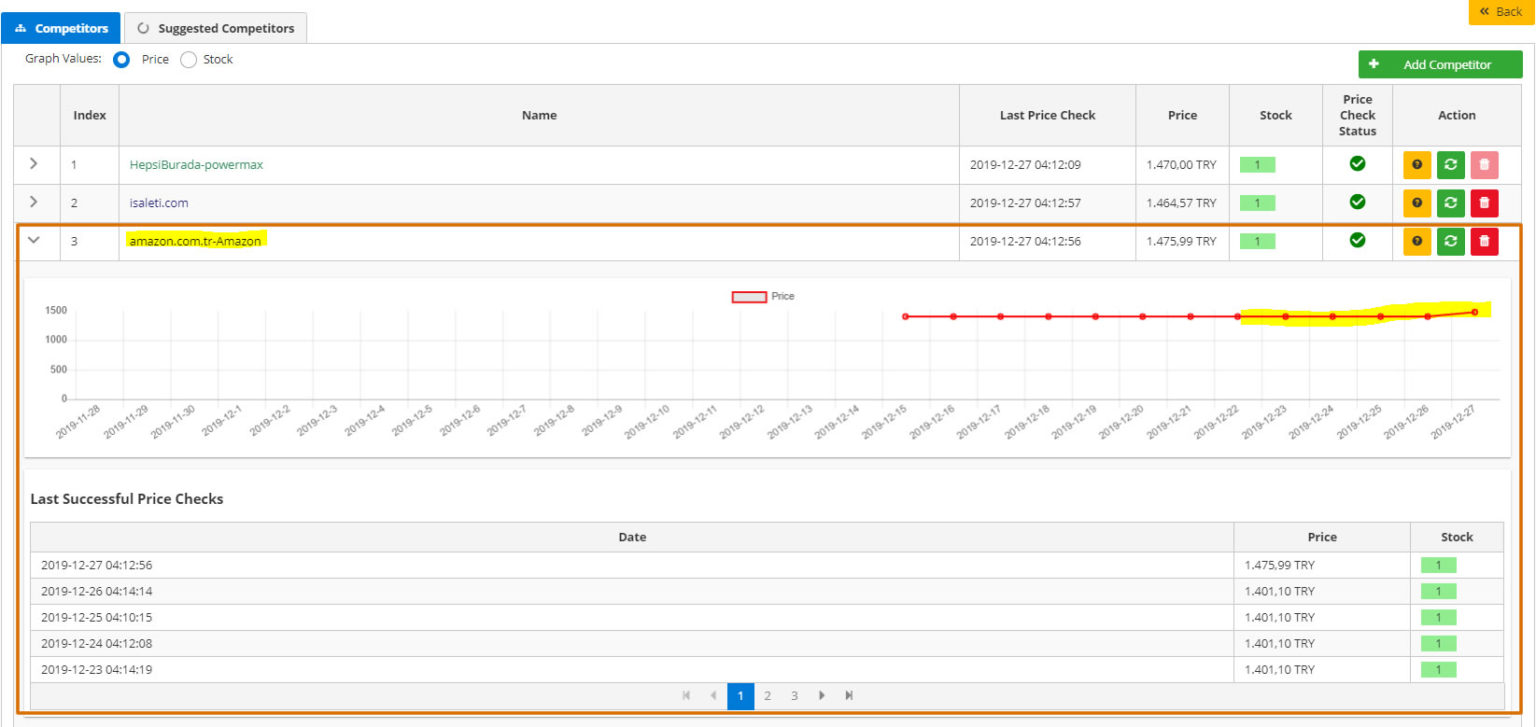This screenshot has width=1536, height=727.
Task: Switch to the Suggested Competitors tab
Action: tap(216, 28)
